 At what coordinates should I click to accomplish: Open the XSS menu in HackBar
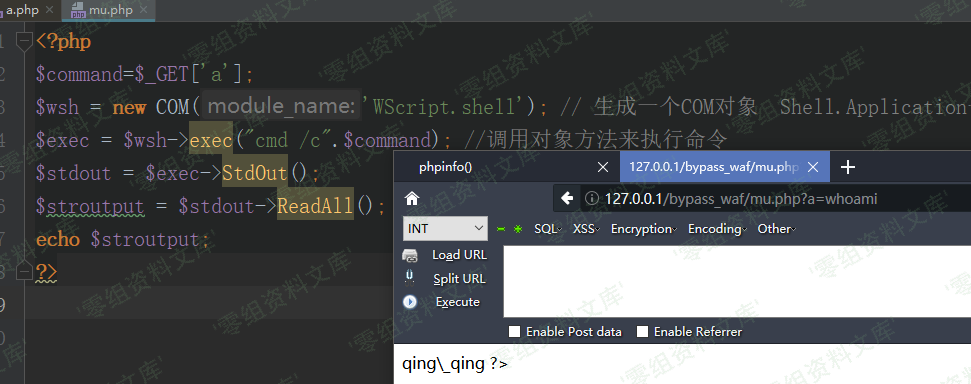tap(586, 229)
